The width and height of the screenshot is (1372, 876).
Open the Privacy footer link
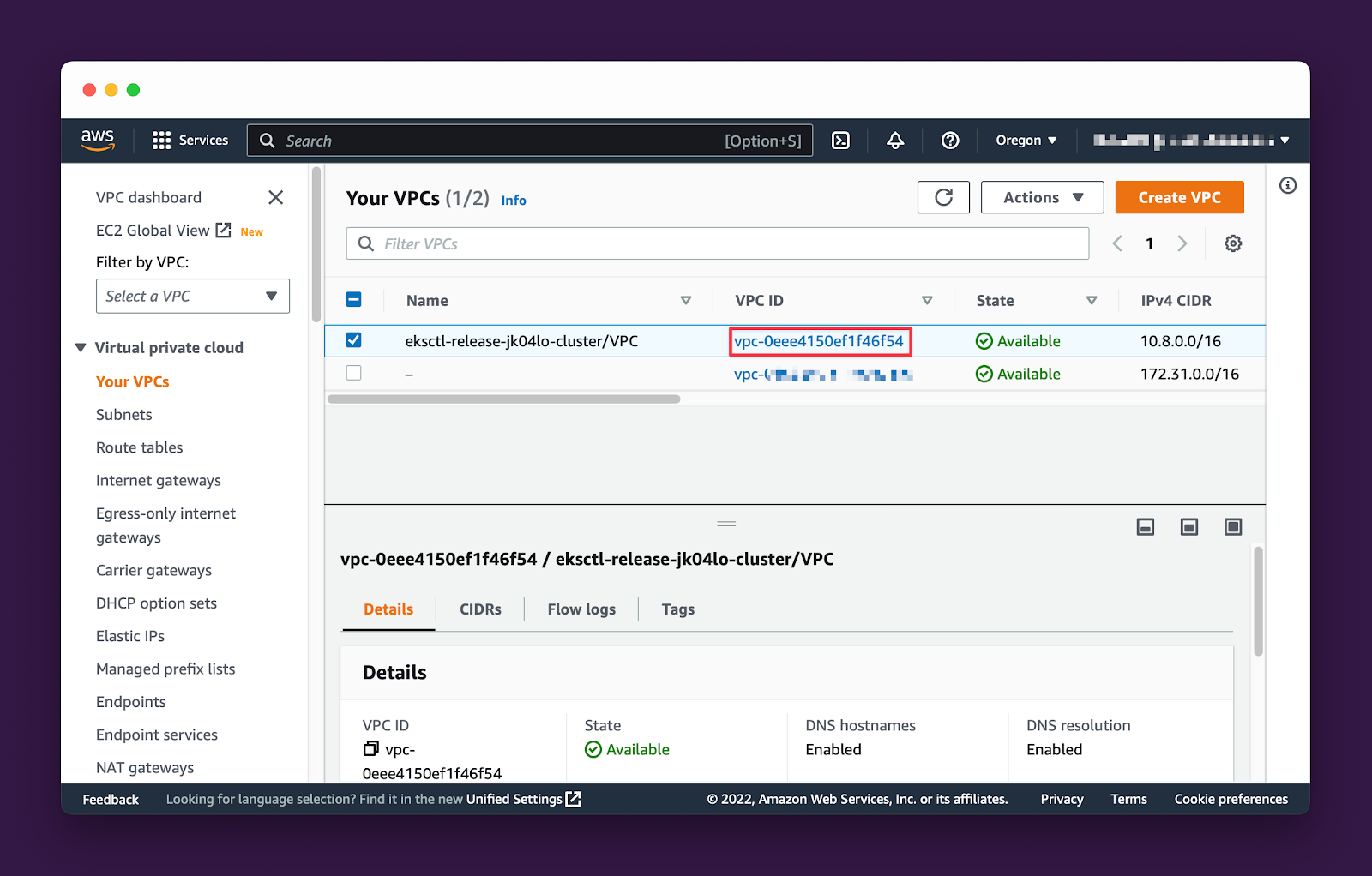(1062, 800)
